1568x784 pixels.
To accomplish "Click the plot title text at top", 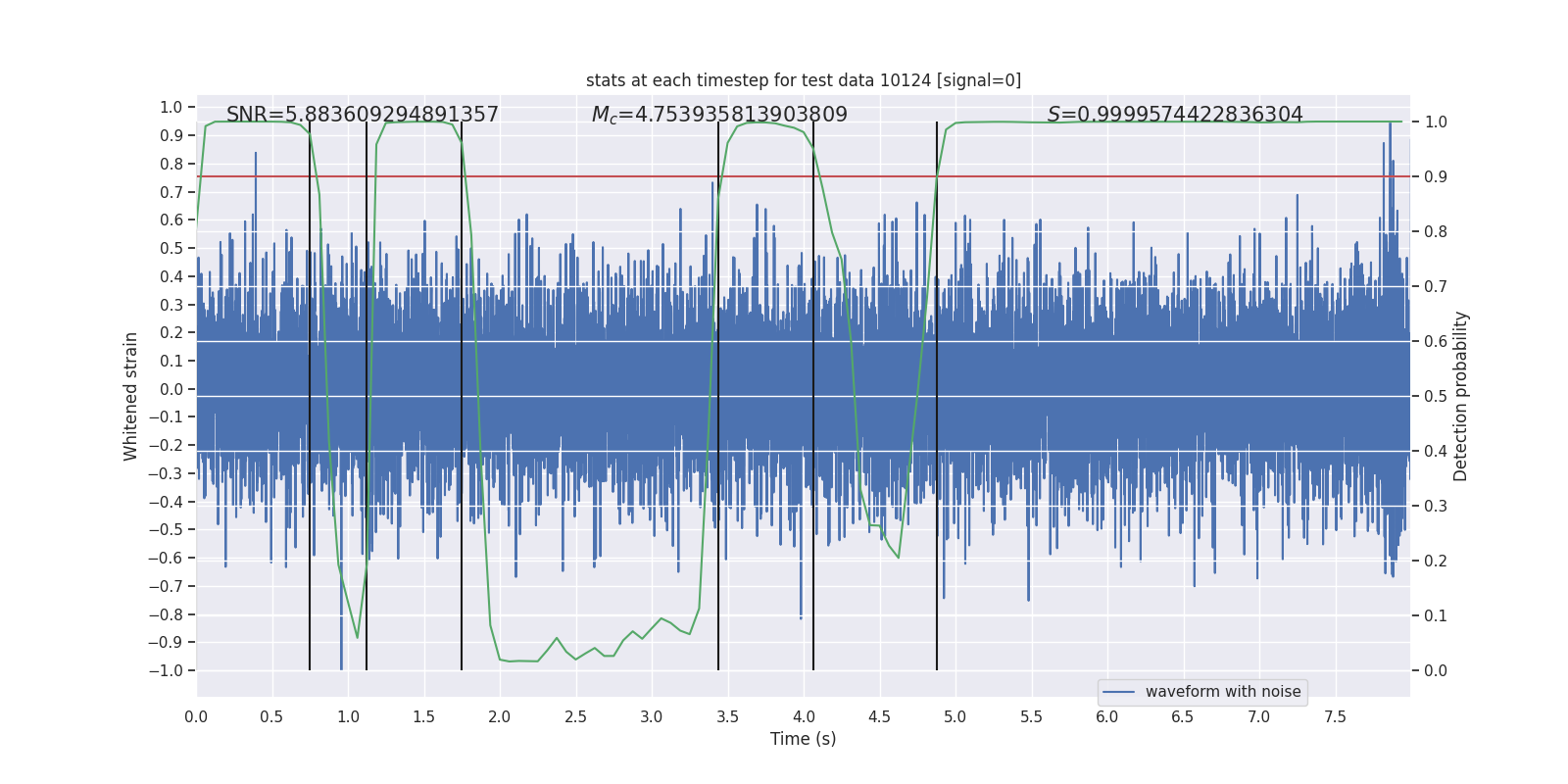I will pyautogui.click(x=803, y=80).
